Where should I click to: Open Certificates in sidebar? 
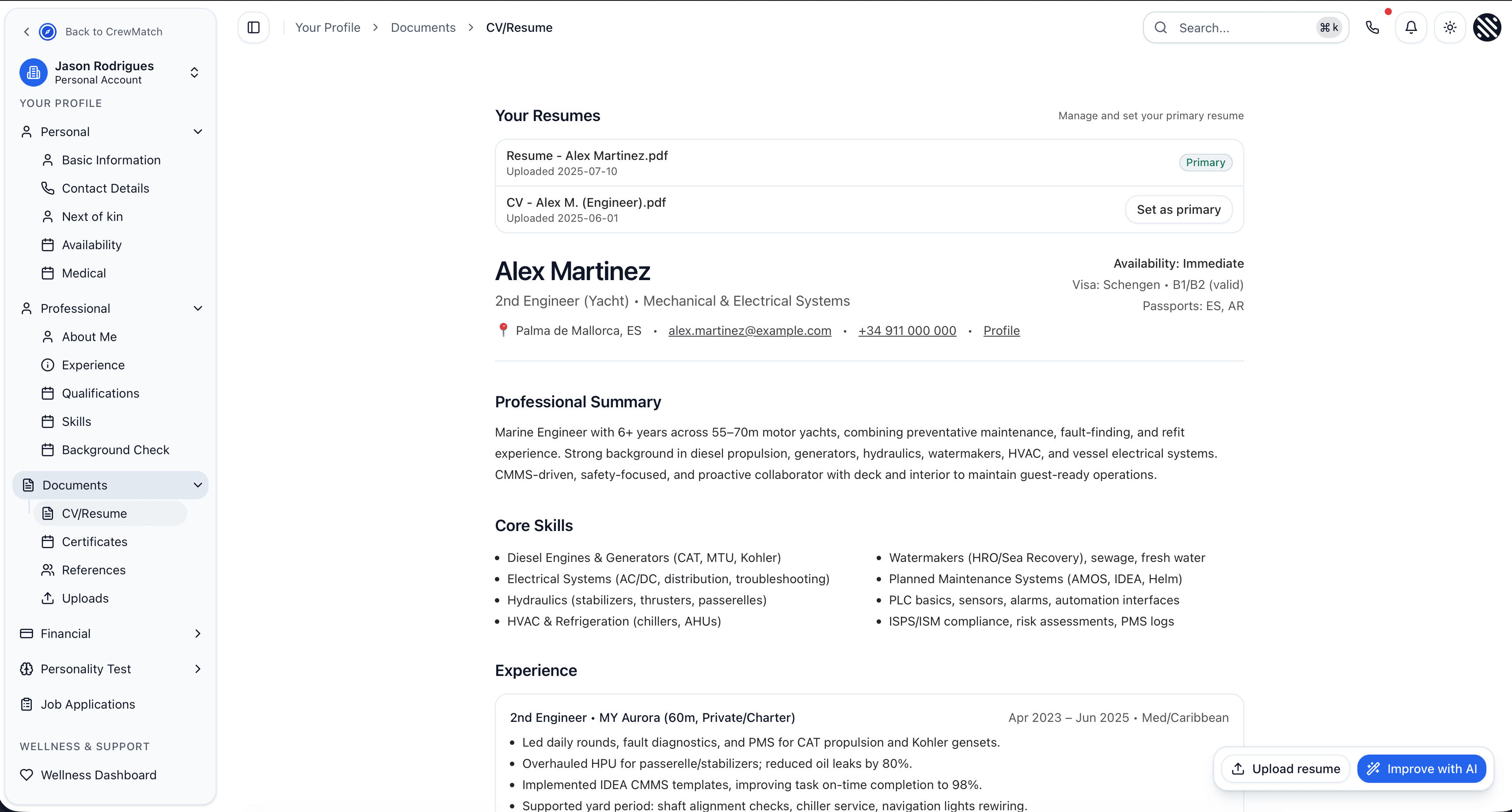pyautogui.click(x=95, y=542)
